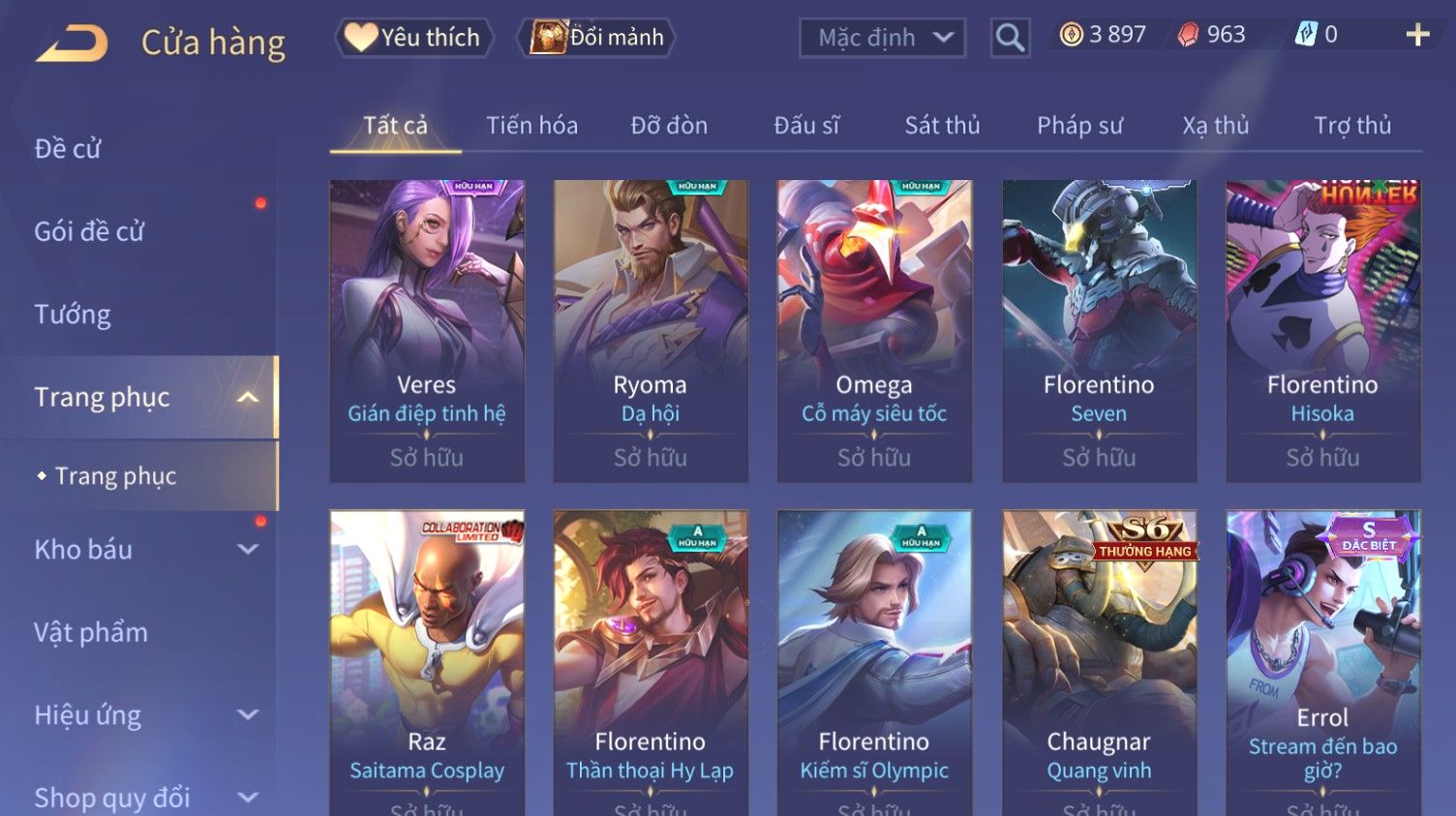Collapse the Trang phục sidebar section

tap(248, 397)
